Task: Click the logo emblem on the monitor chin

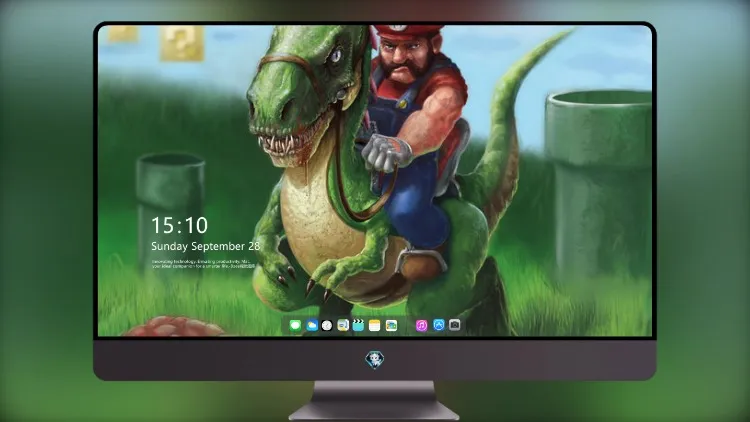Action: point(375,360)
